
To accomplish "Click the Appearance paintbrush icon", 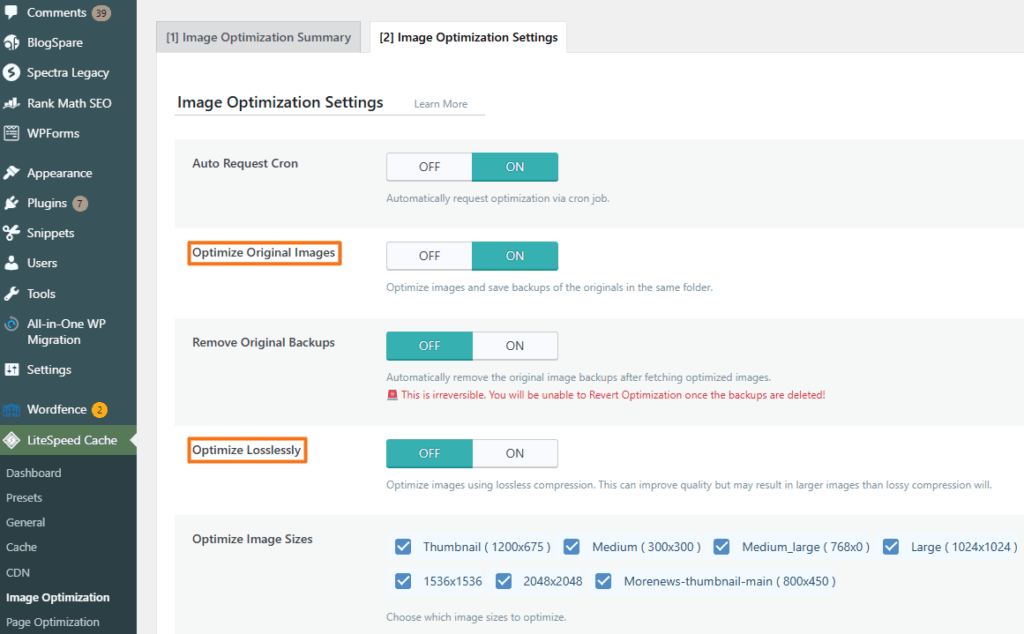I will pos(11,173).
